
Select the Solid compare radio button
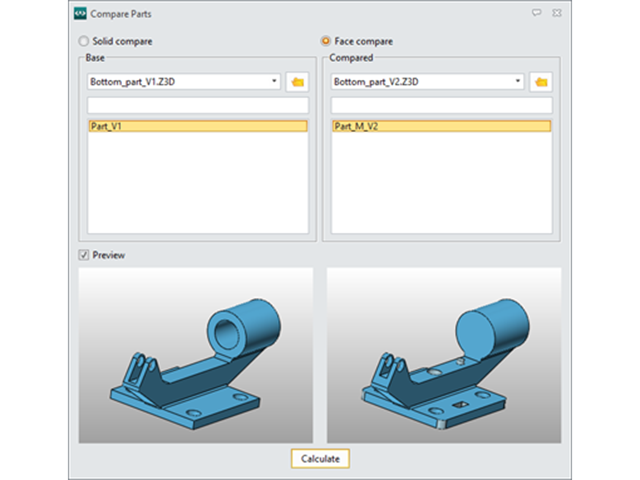click(84, 41)
